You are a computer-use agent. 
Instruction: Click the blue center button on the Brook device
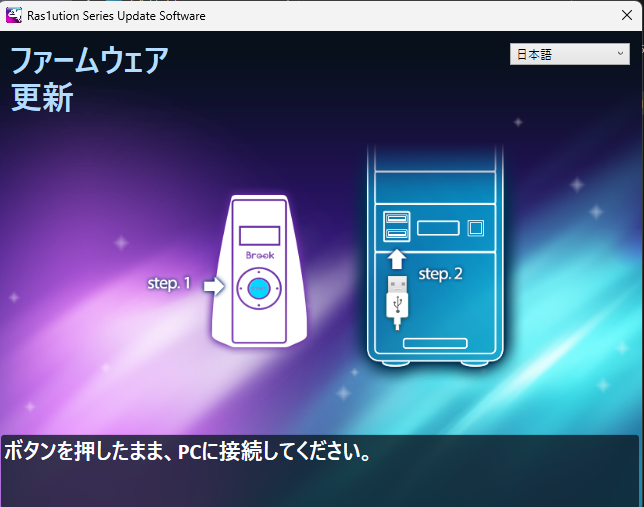coord(259,288)
